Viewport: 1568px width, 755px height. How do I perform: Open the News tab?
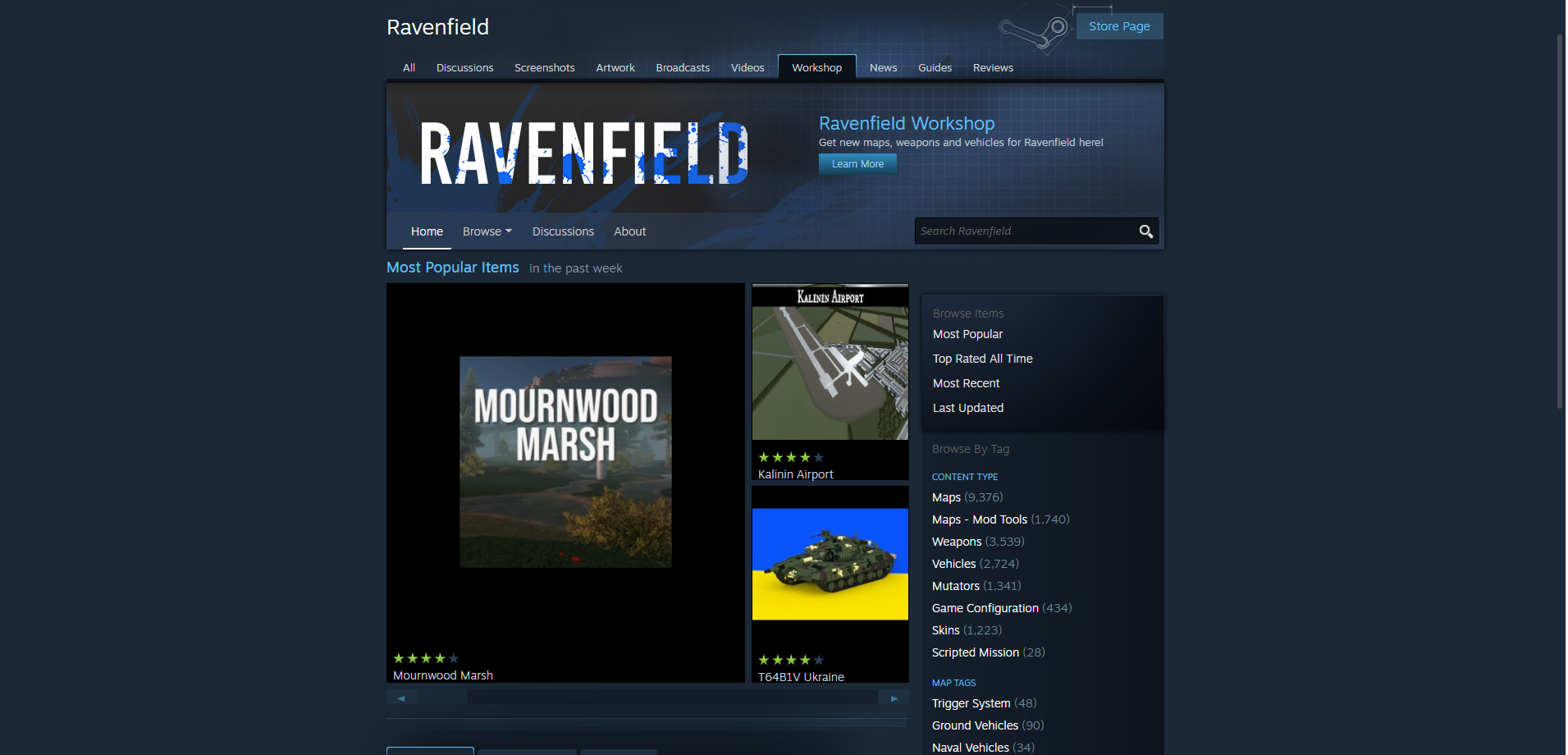[x=883, y=67]
